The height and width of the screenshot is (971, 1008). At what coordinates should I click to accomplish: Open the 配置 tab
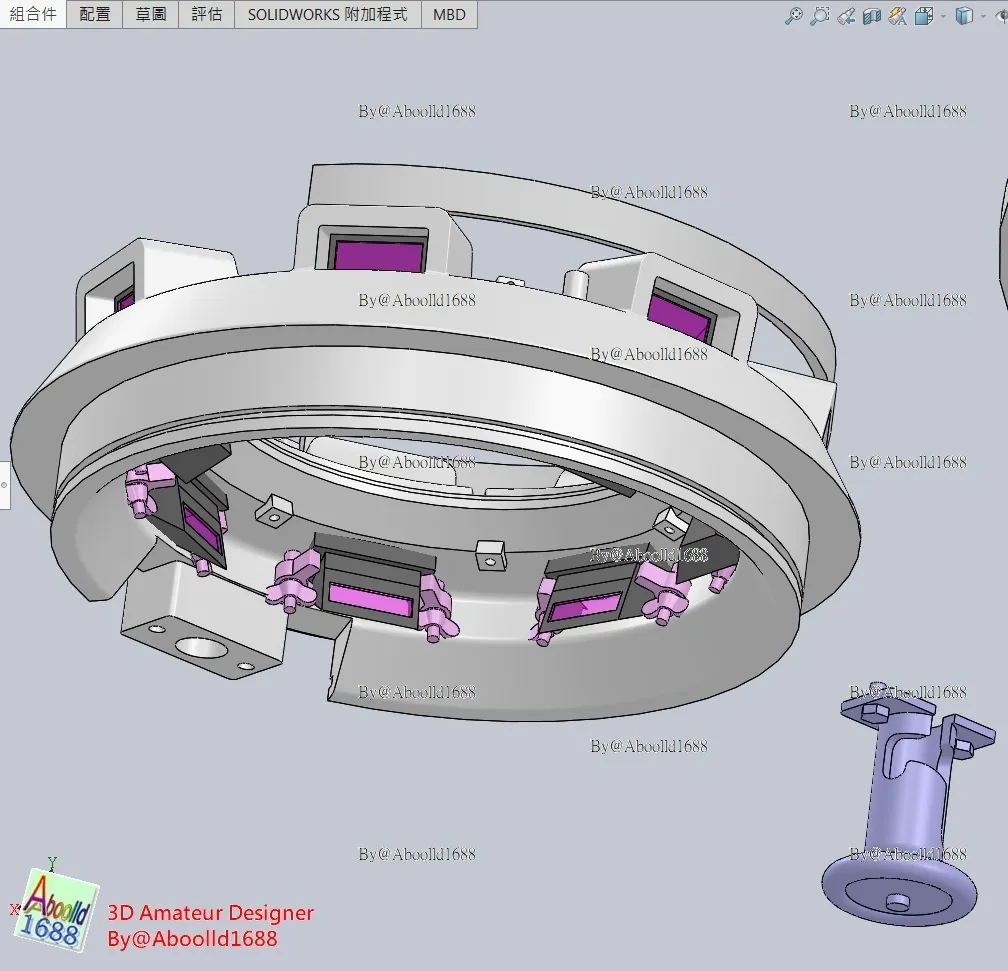(x=94, y=14)
